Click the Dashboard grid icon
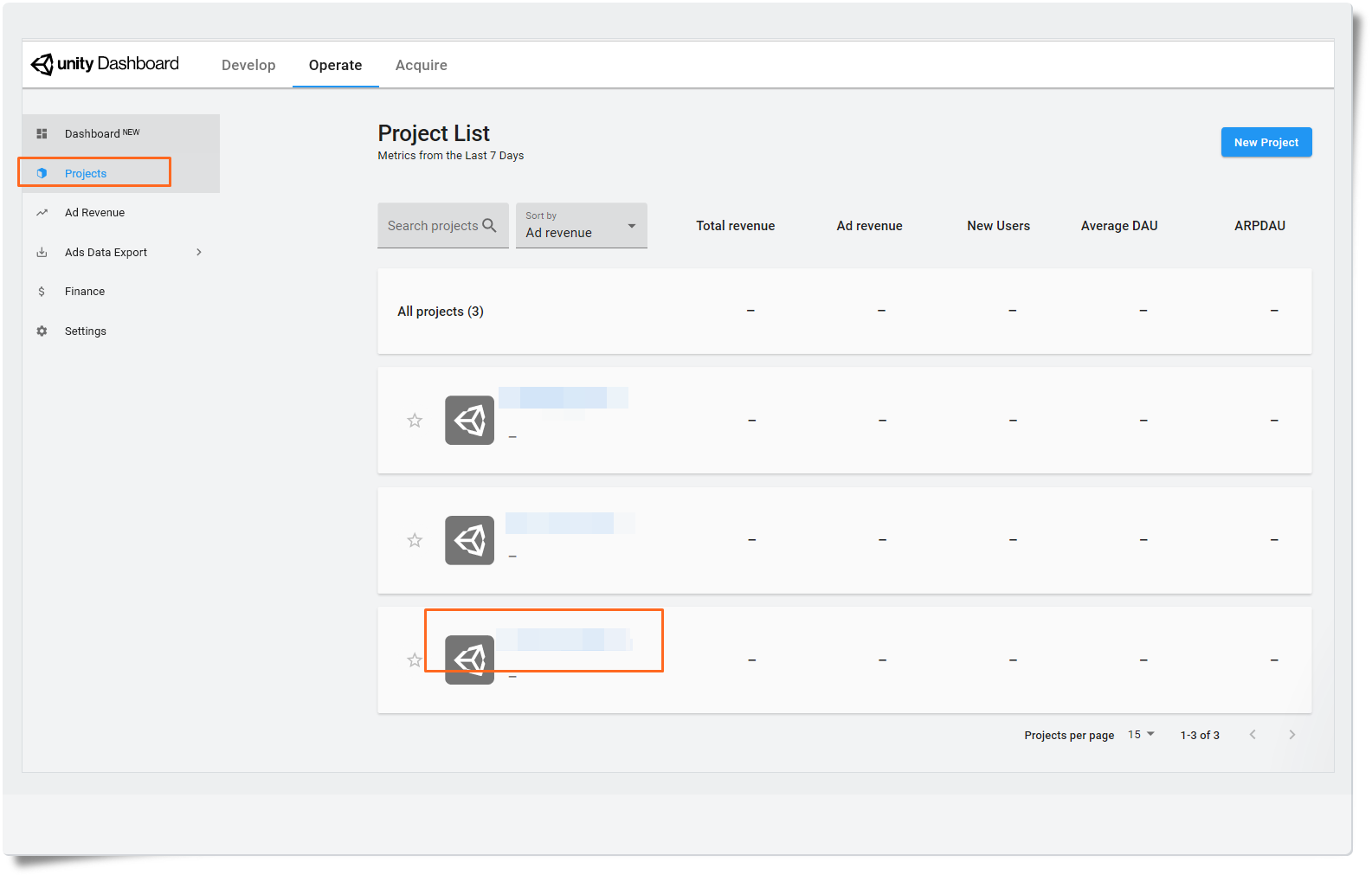1372x875 pixels. pos(42,133)
